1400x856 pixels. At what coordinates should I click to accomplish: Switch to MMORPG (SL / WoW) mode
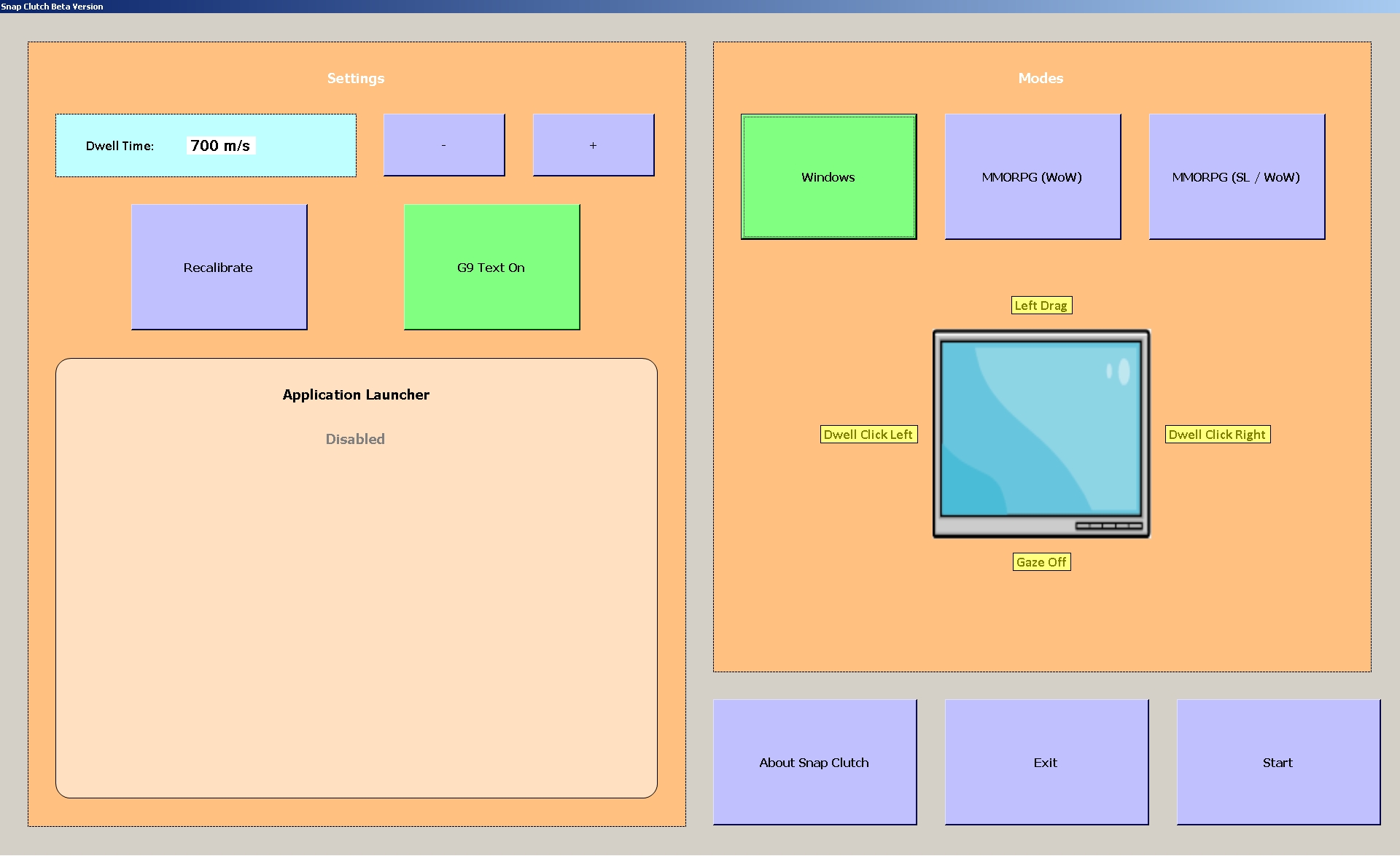pos(1237,177)
